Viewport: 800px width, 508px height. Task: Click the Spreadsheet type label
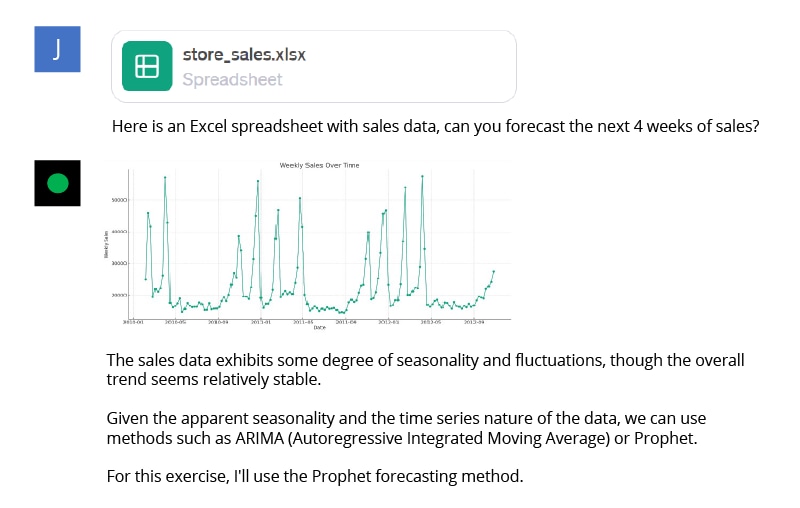pos(232,79)
